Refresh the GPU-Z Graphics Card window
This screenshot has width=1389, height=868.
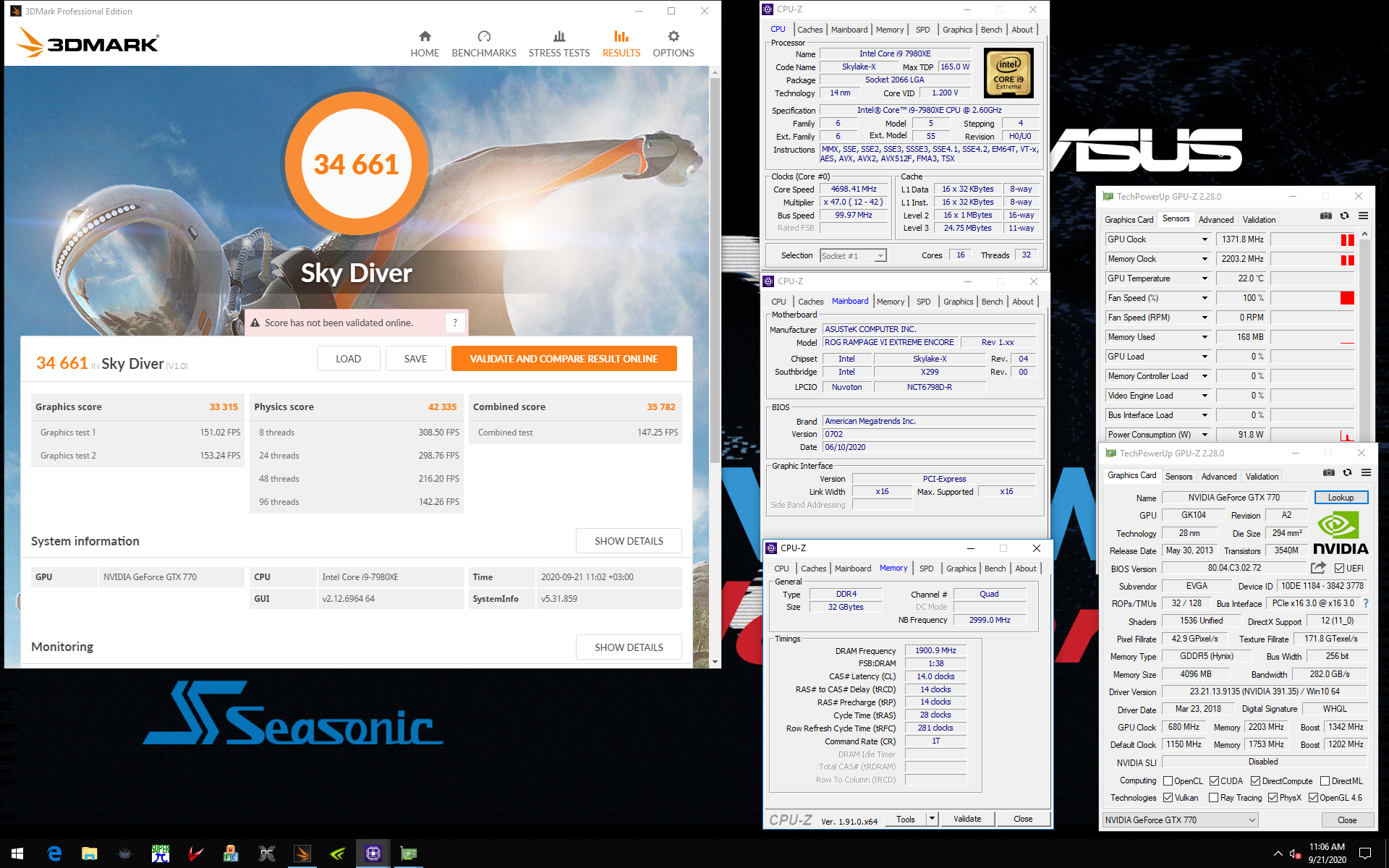pyautogui.click(x=1347, y=472)
